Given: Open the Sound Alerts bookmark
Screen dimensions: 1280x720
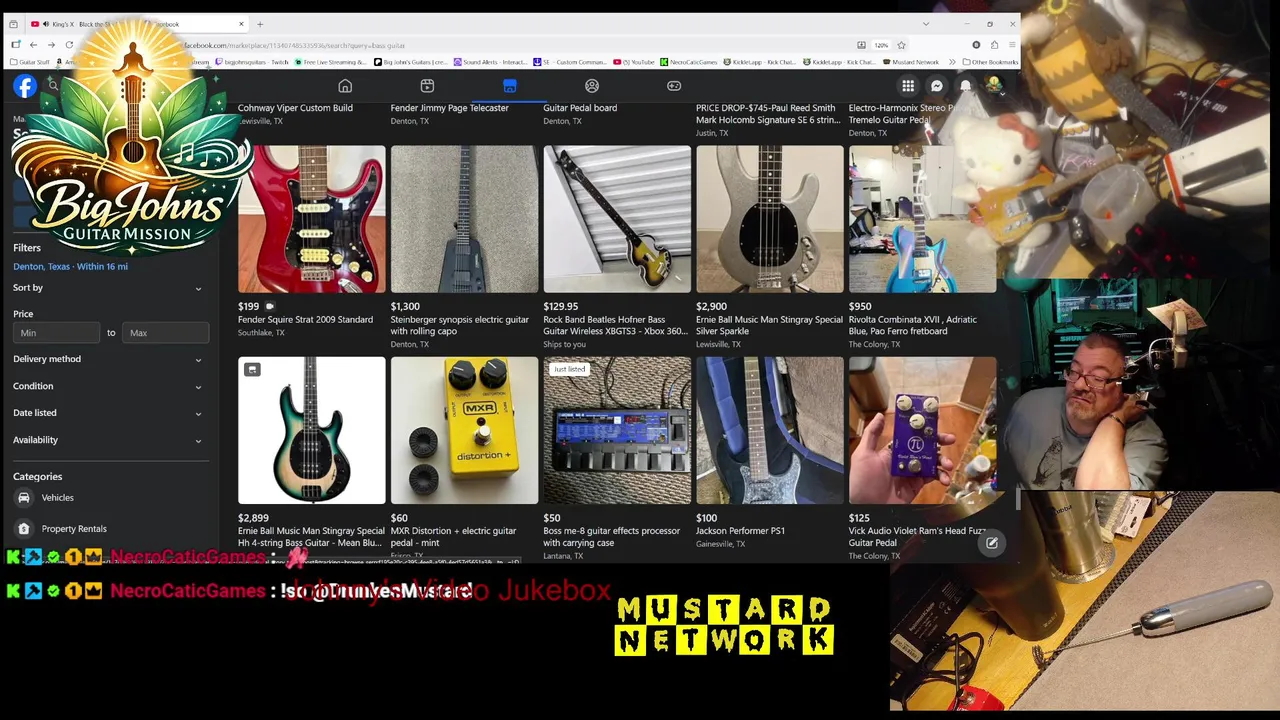Looking at the screenshot, I should 490,62.
